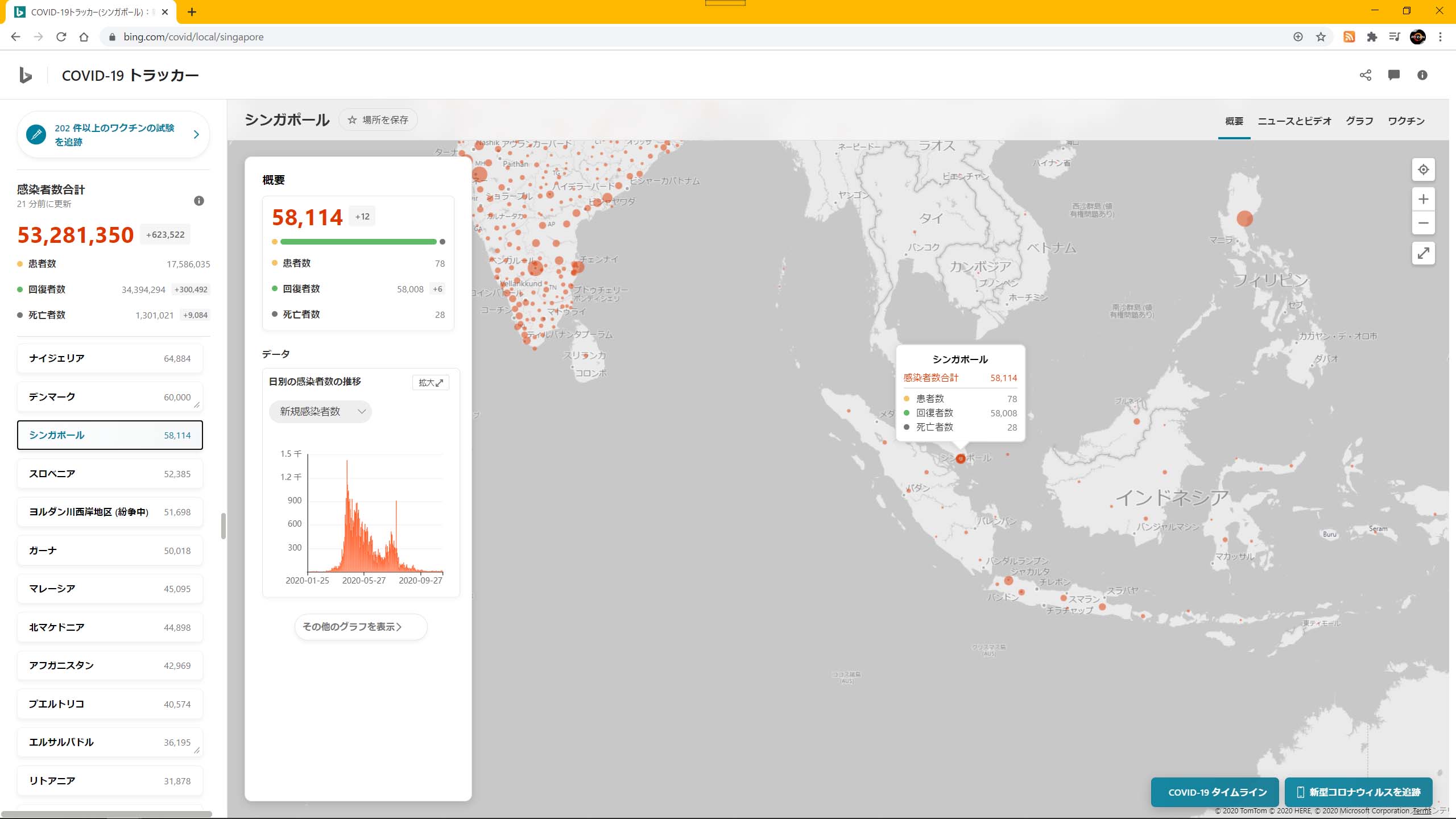Click the browser address bar URL
This screenshot has width=1456, height=819.
click(193, 37)
